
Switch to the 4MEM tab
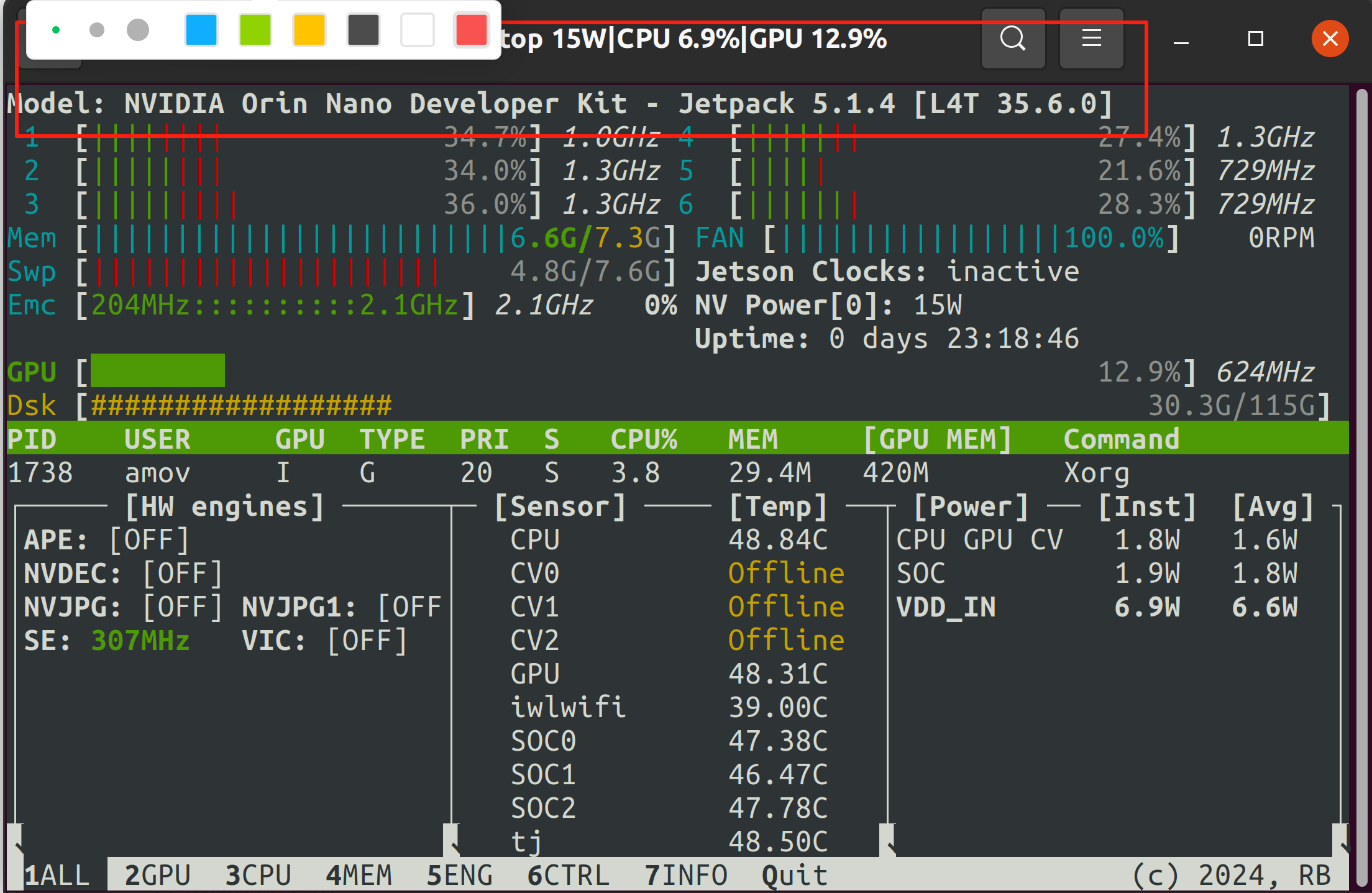(359, 875)
